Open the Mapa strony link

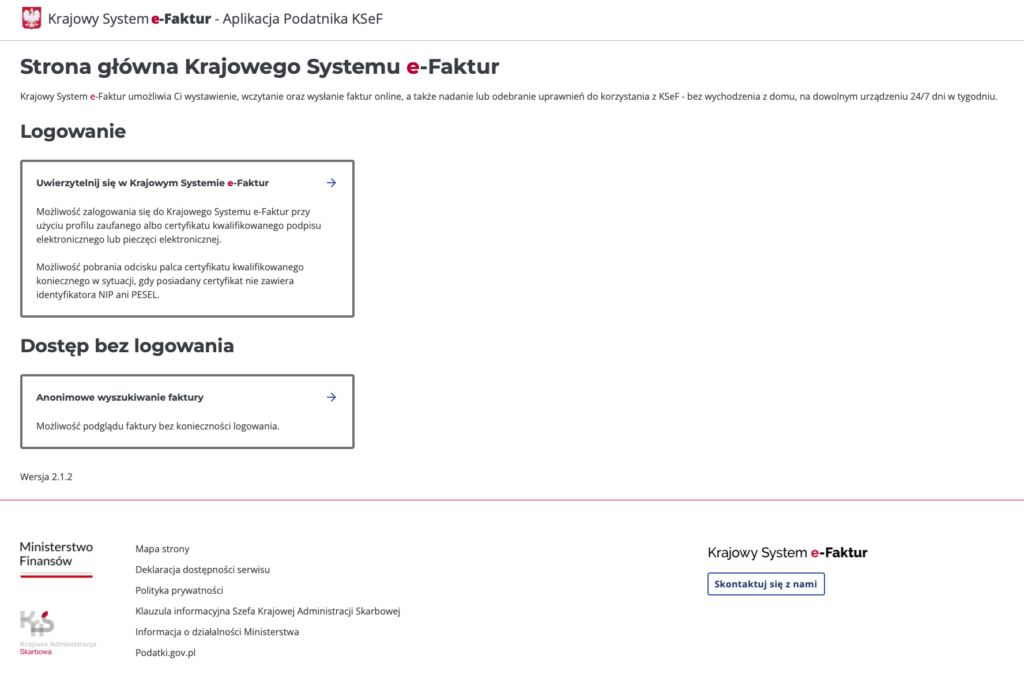pyautogui.click(x=162, y=549)
